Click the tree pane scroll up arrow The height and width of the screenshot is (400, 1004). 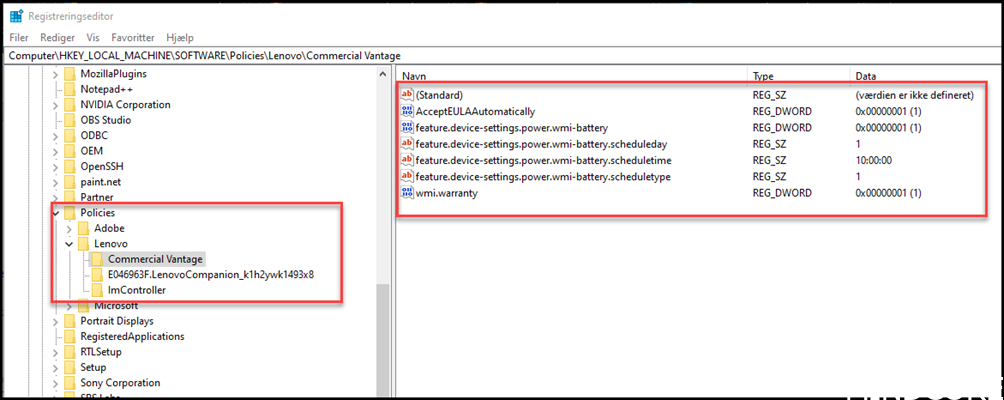pos(384,73)
